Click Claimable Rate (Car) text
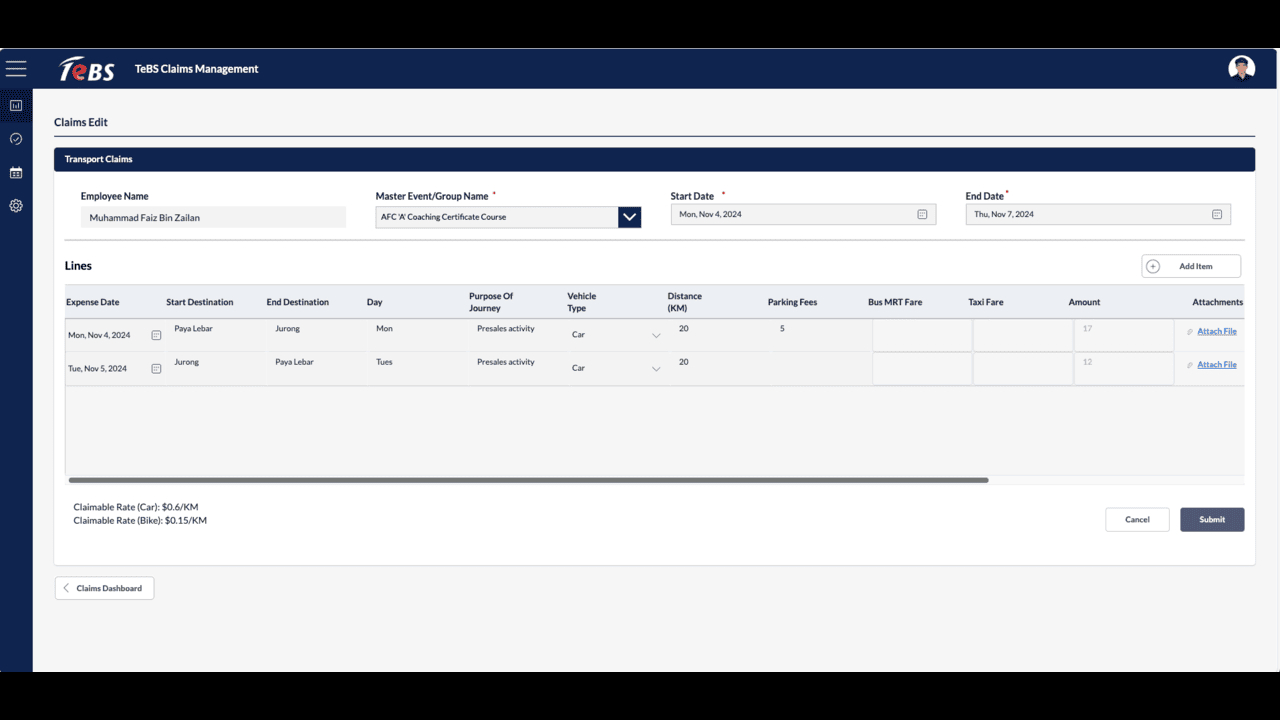The height and width of the screenshot is (720, 1280). [x=136, y=507]
